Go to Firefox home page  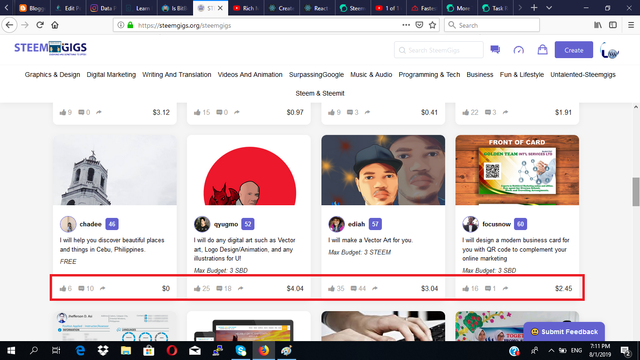point(55,25)
